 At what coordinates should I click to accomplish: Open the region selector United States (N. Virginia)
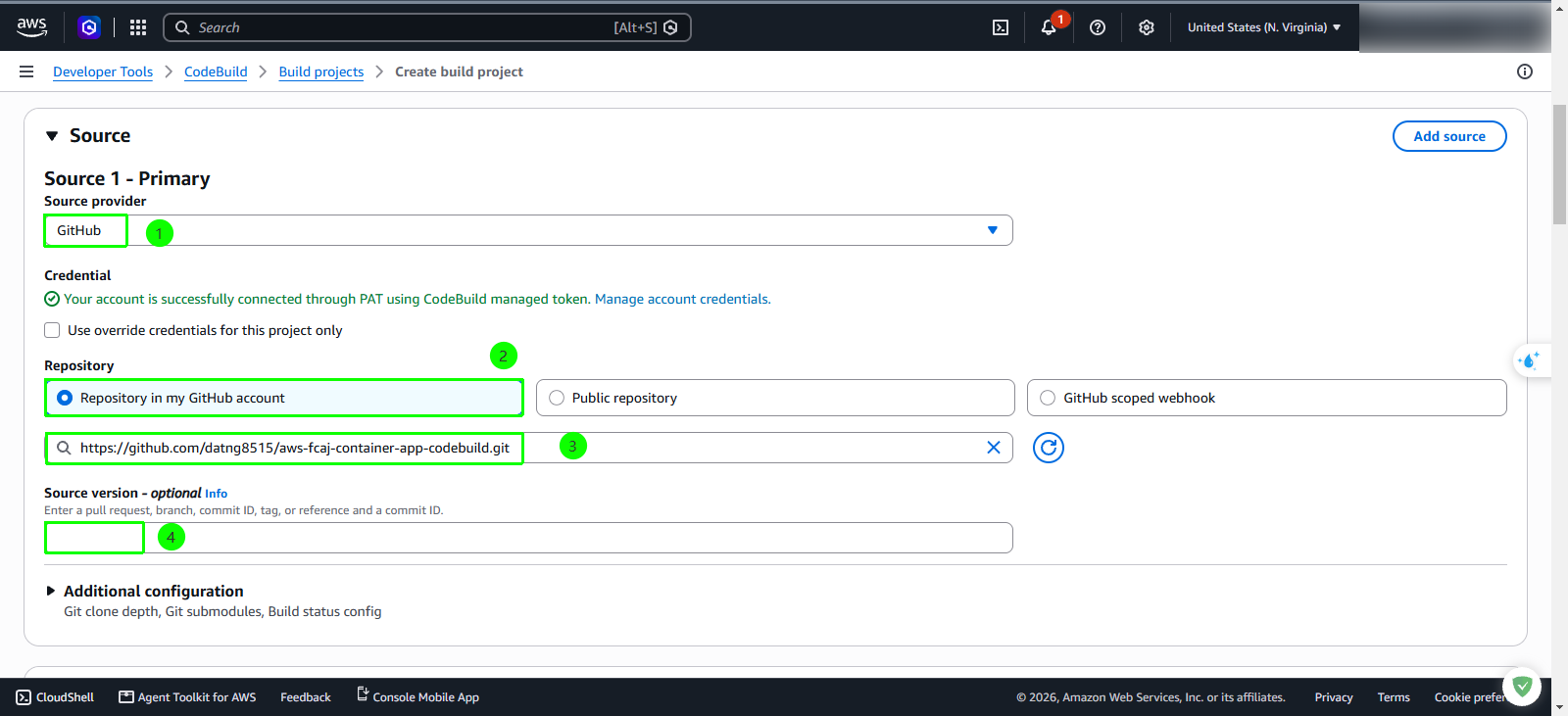1264,27
